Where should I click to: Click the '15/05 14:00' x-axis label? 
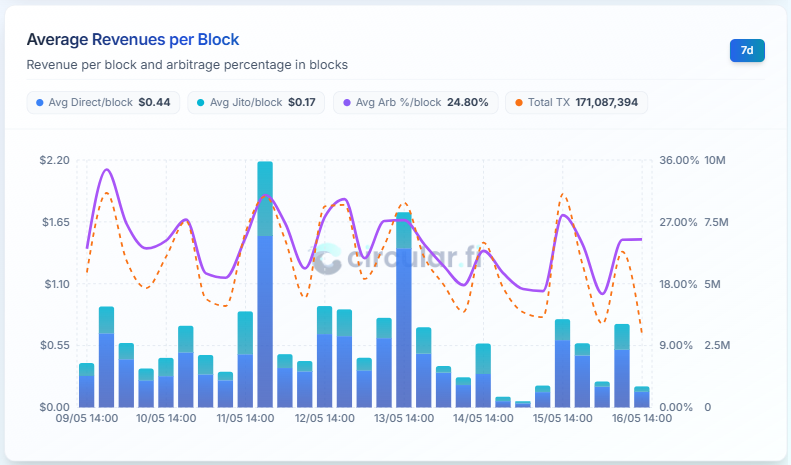[562, 419]
